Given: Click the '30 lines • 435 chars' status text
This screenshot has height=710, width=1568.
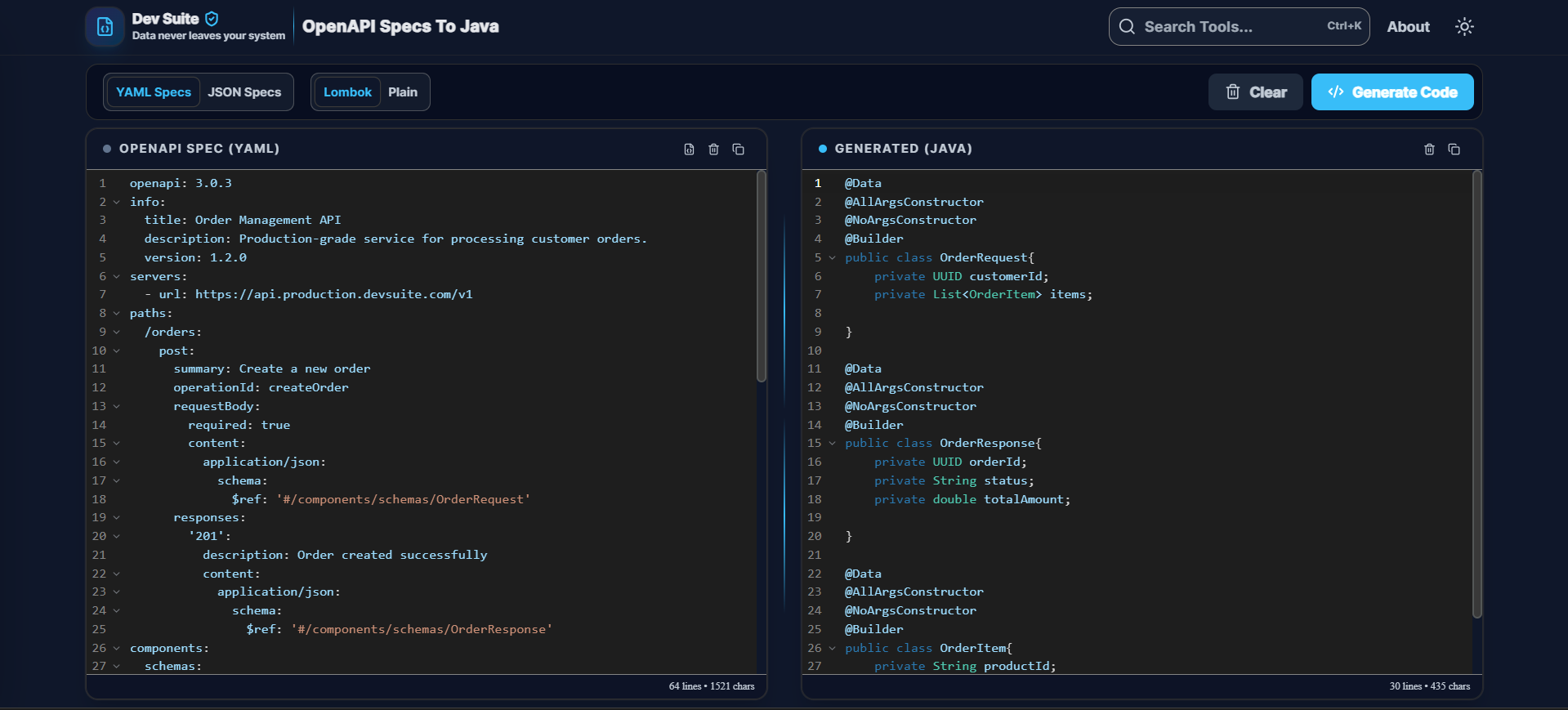Looking at the screenshot, I should (1429, 686).
